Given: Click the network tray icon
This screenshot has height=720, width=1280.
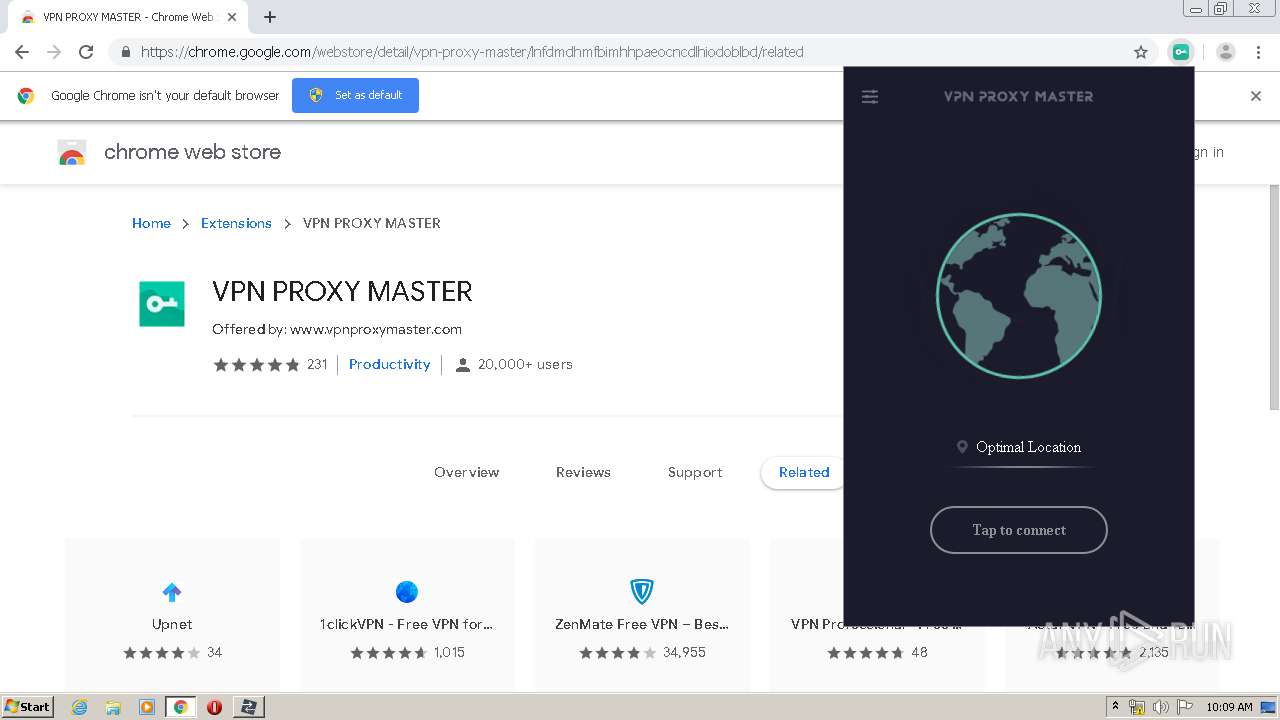Looking at the screenshot, I should [1137, 707].
